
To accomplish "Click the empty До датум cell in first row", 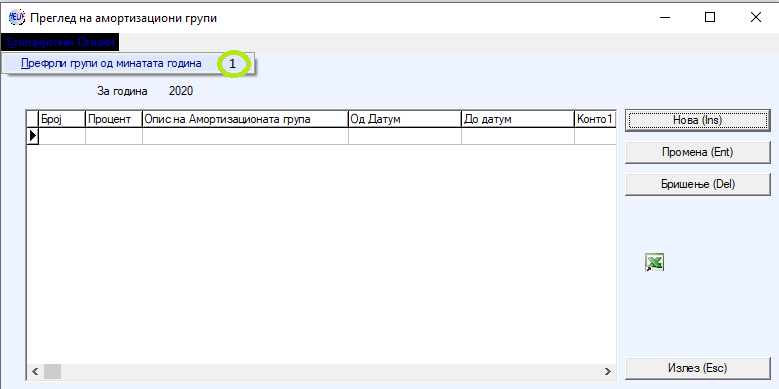I will [518, 136].
